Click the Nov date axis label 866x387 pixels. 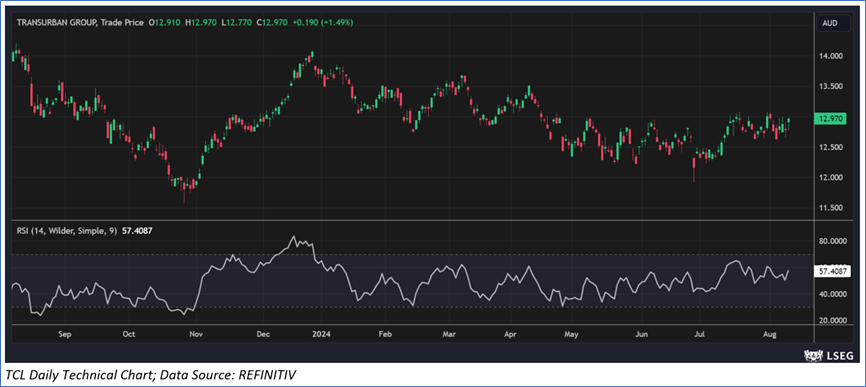point(196,335)
